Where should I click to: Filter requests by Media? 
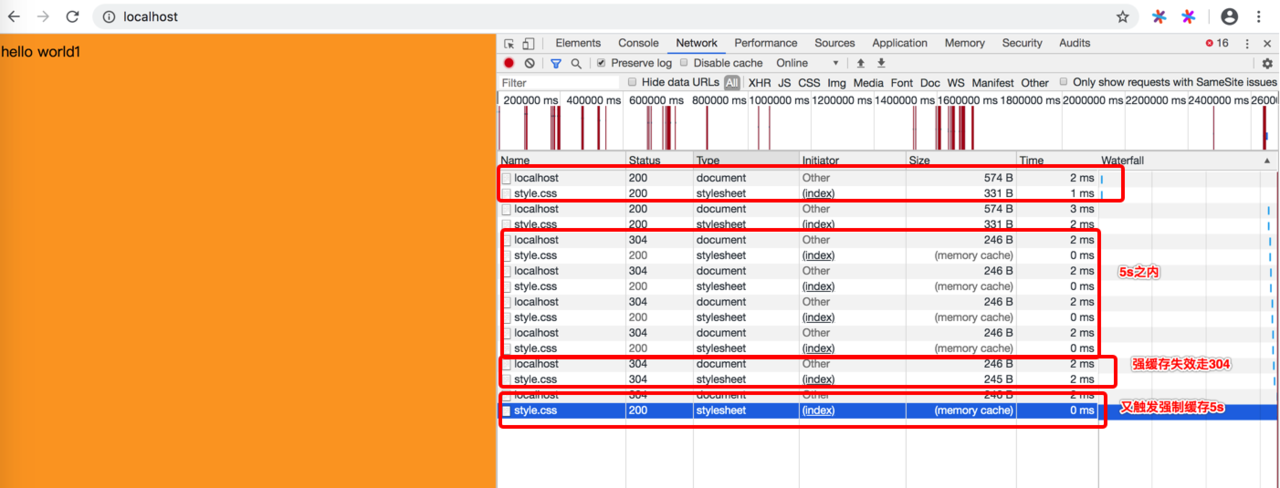pos(868,83)
